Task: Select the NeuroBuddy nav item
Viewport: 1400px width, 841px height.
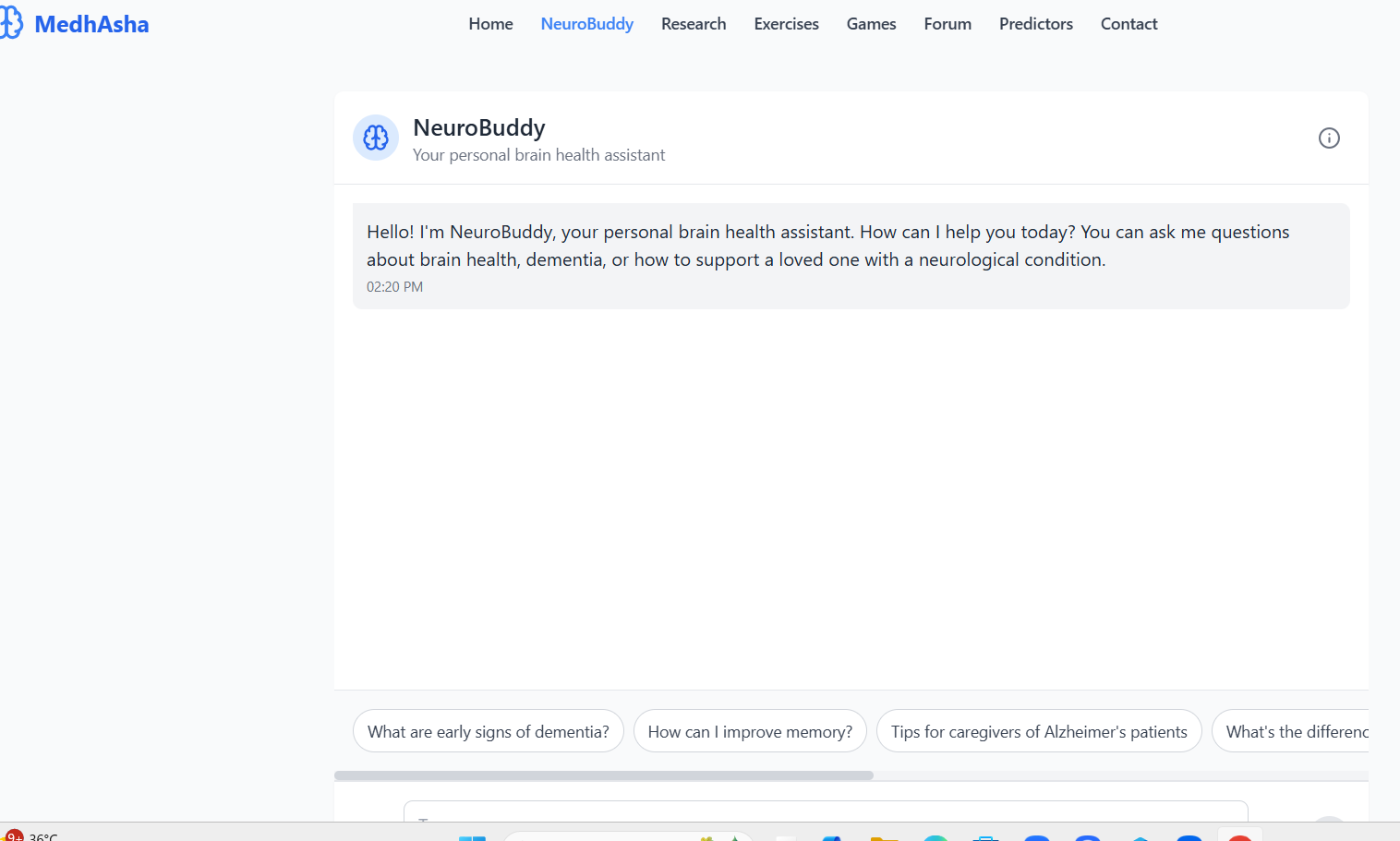Action: 587,24
